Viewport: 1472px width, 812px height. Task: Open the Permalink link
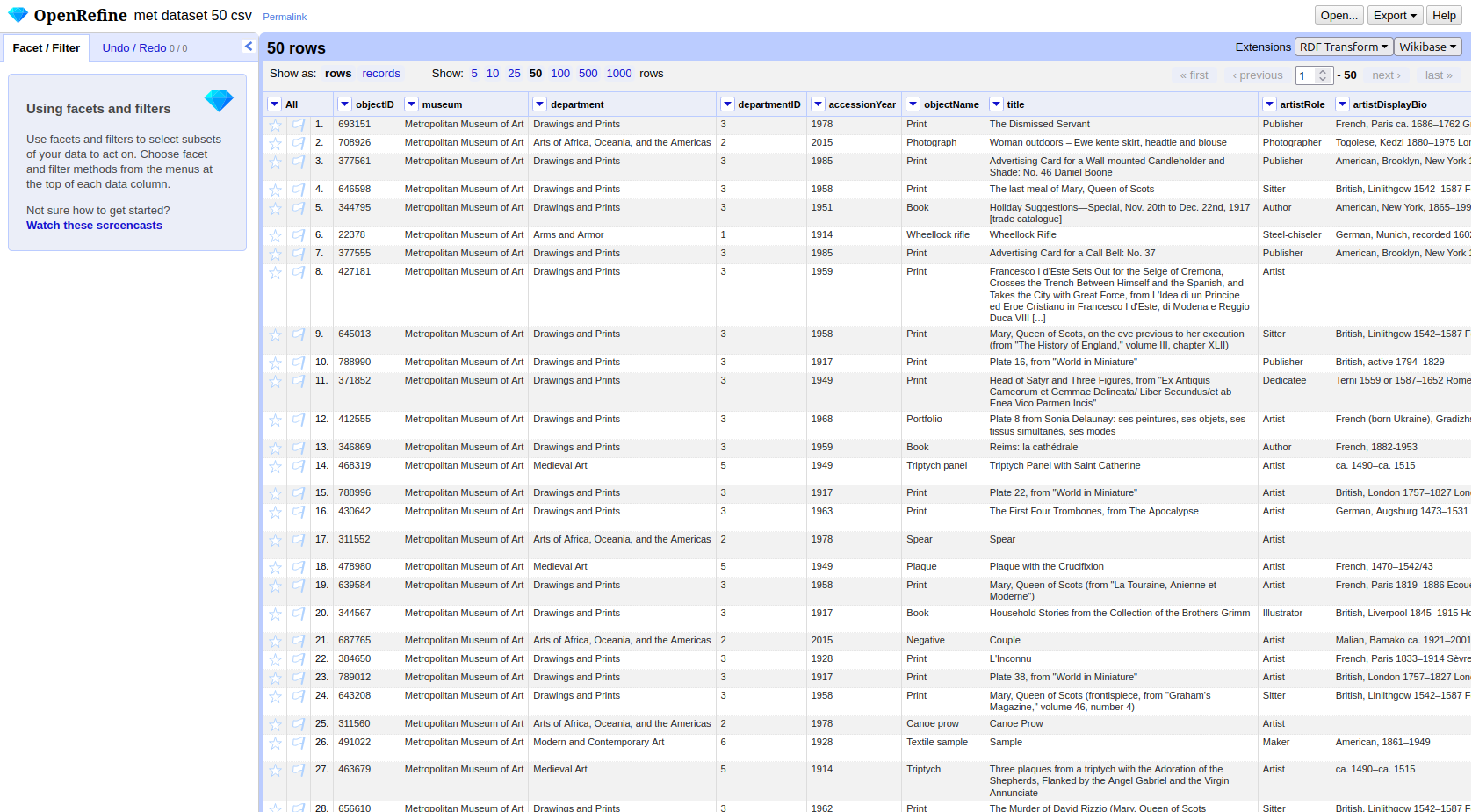pos(285,17)
